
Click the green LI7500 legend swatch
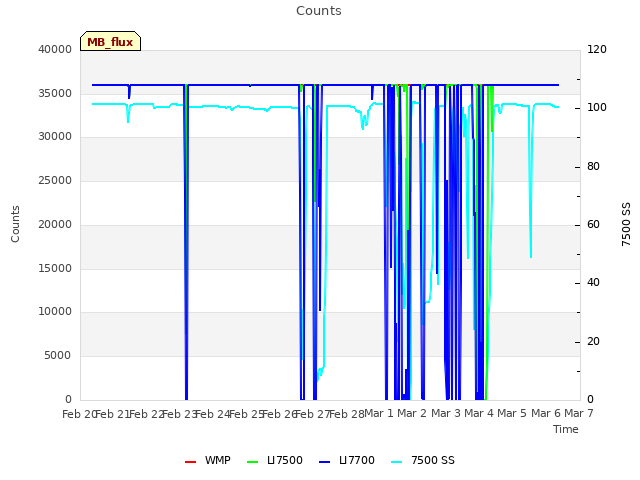tap(253, 461)
